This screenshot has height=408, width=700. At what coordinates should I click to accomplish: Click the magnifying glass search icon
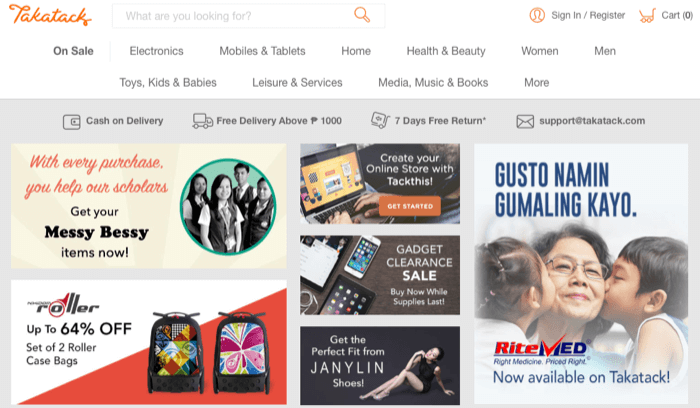pyautogui.click(x=362, y=15)
